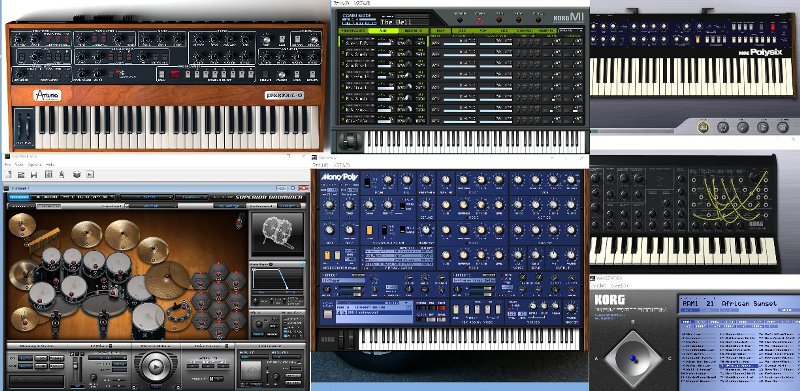Click the wheel block beside the Prophet keyboard

[x=24, y=128]
